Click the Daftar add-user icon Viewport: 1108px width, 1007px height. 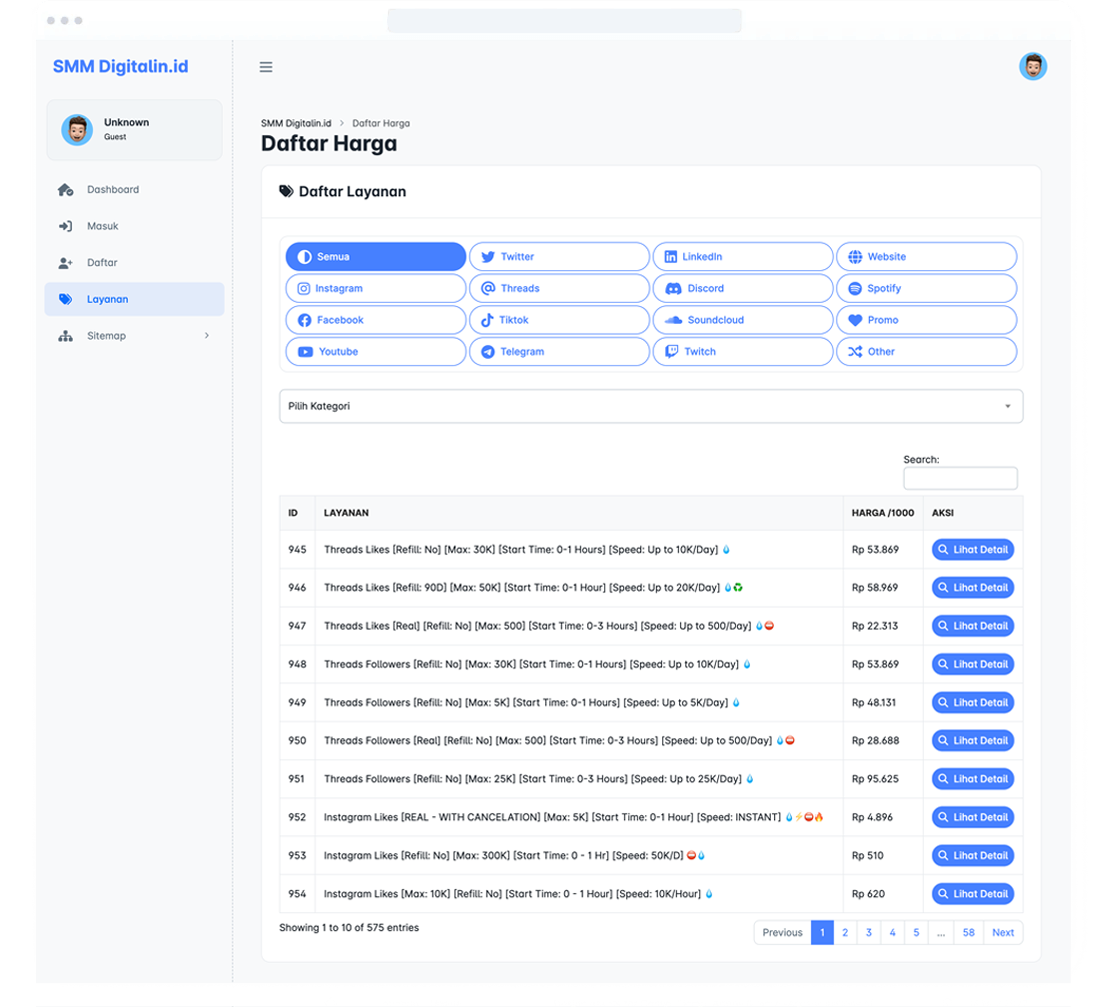pyautogui.click(x=66, y=263)
